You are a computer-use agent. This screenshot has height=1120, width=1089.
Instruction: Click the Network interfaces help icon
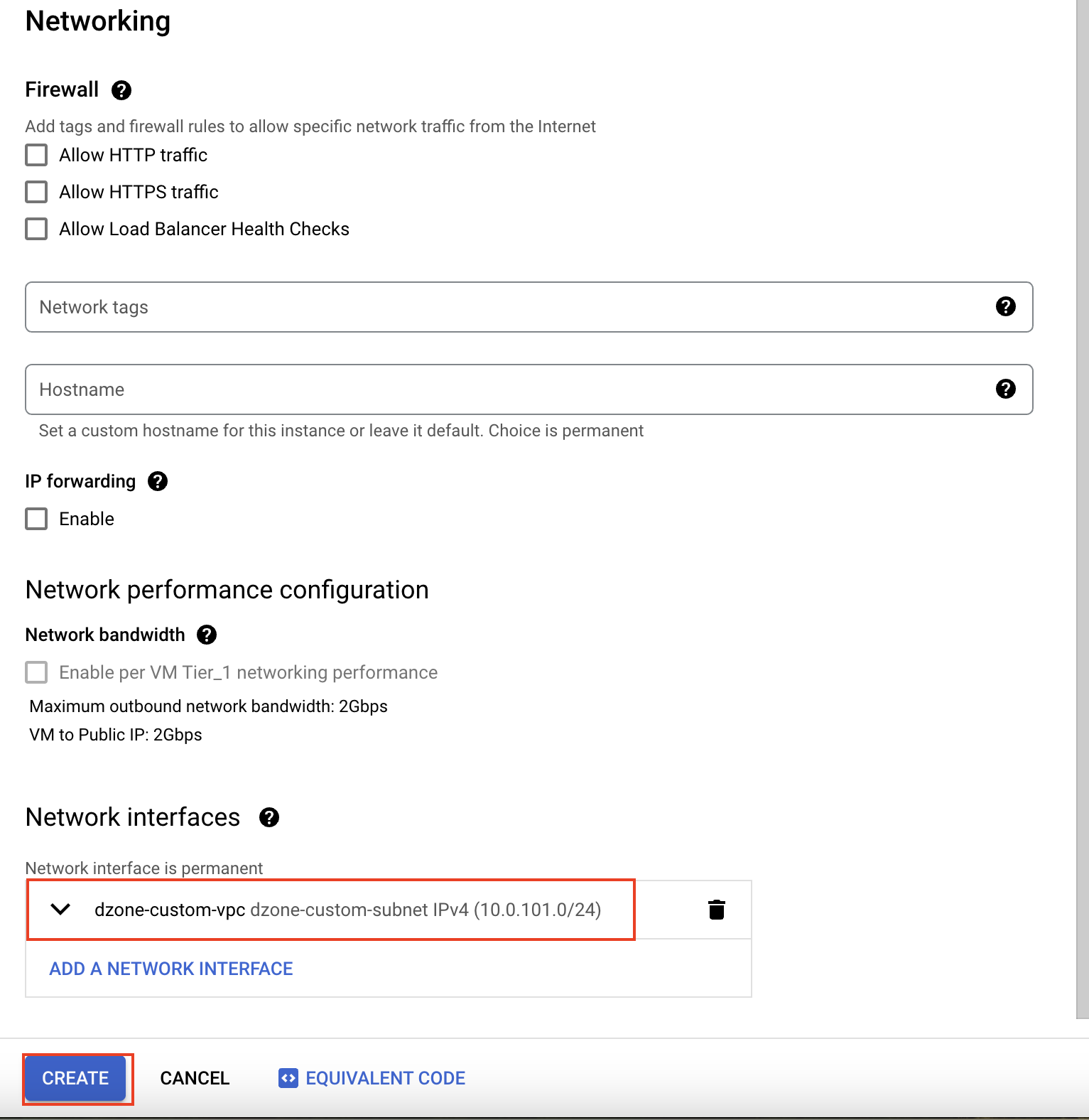pos(269,817)
